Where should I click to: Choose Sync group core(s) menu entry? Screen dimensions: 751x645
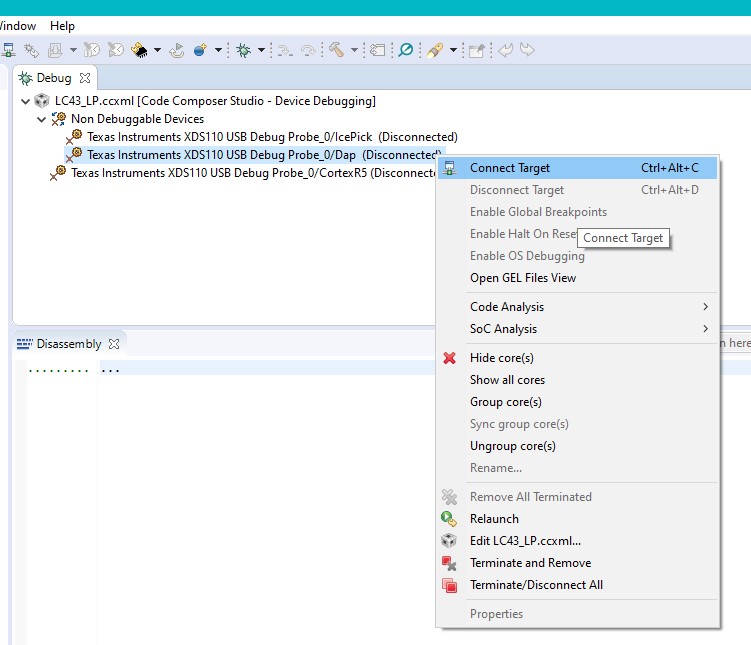(x=578, y=424)
